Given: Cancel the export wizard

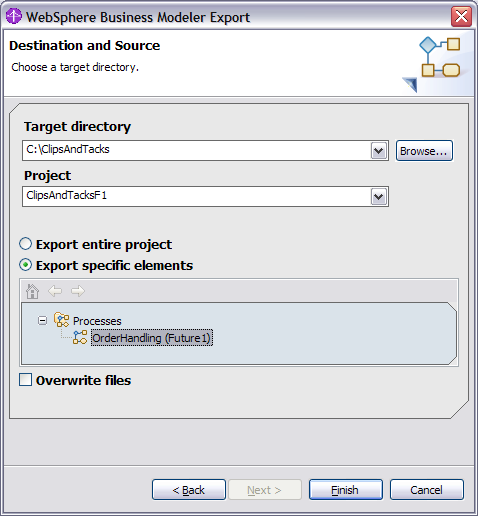Looking at the screenshot, I should [x=427, y=490].
